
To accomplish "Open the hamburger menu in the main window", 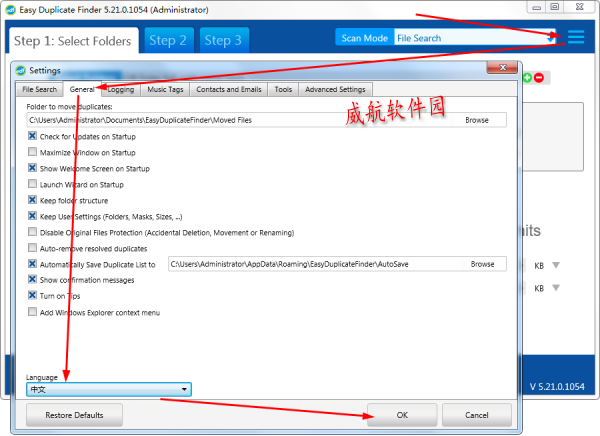I will (576, 37).
